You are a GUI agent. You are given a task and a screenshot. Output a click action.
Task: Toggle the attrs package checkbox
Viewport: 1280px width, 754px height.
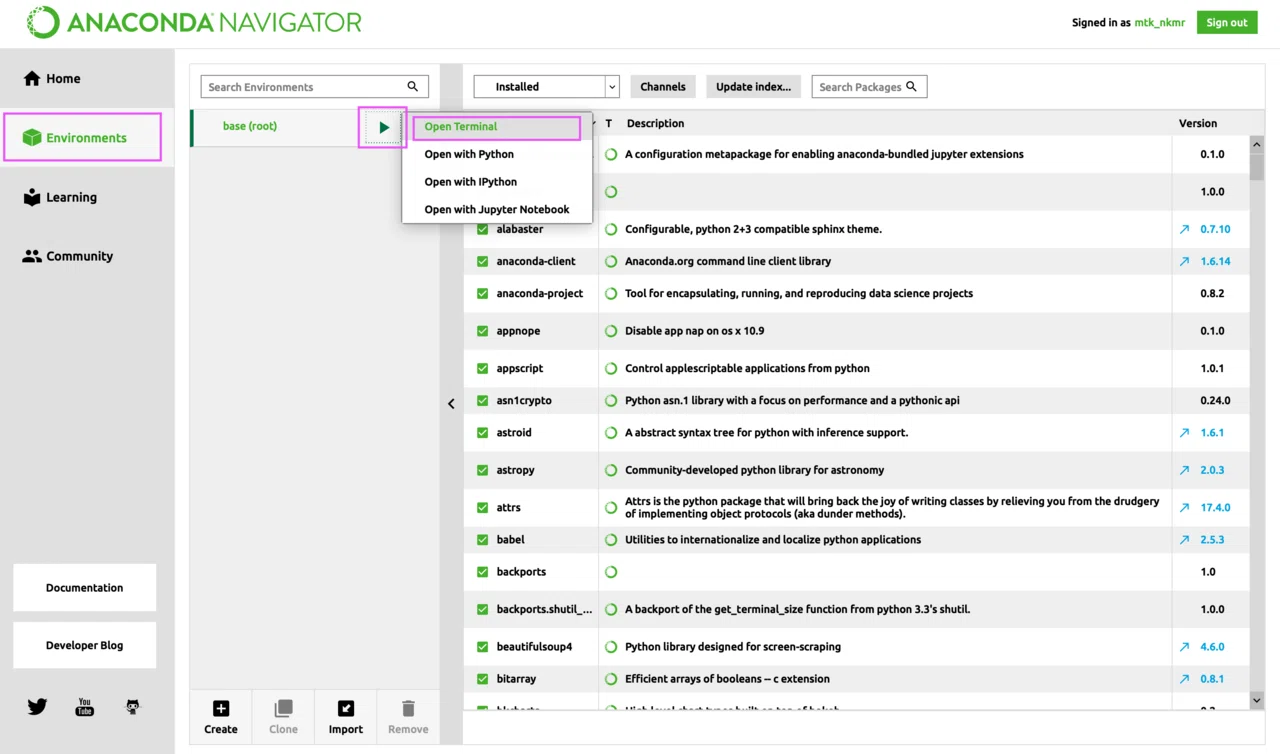[x=482, y=507]
